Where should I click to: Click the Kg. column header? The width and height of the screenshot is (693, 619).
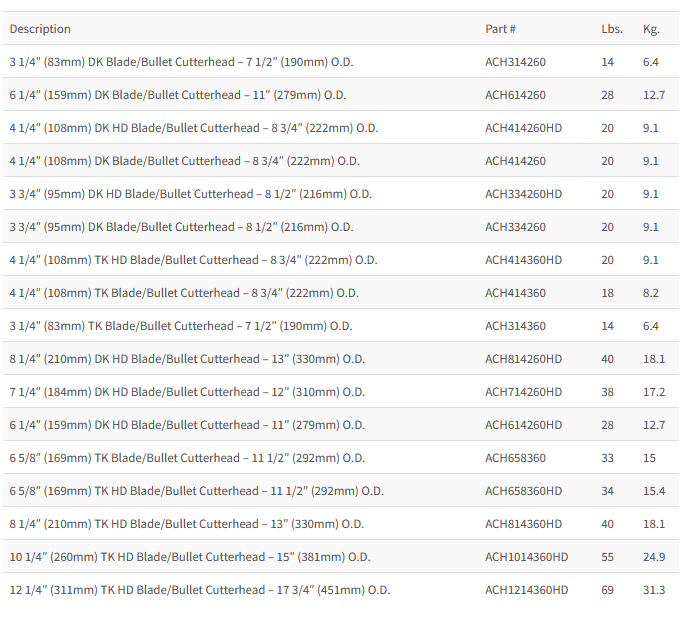click(651, 29)
